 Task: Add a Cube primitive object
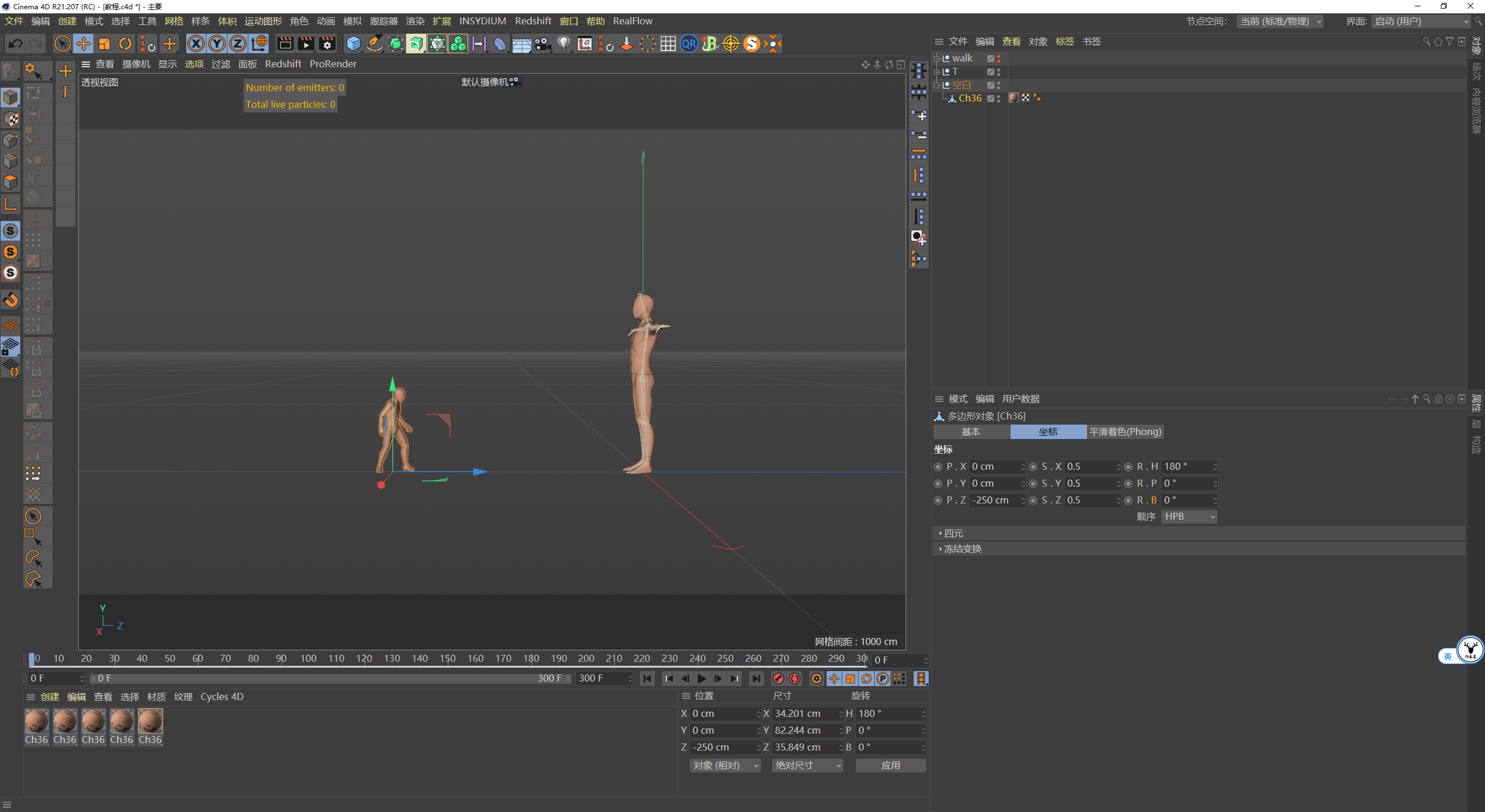point(353,44)
